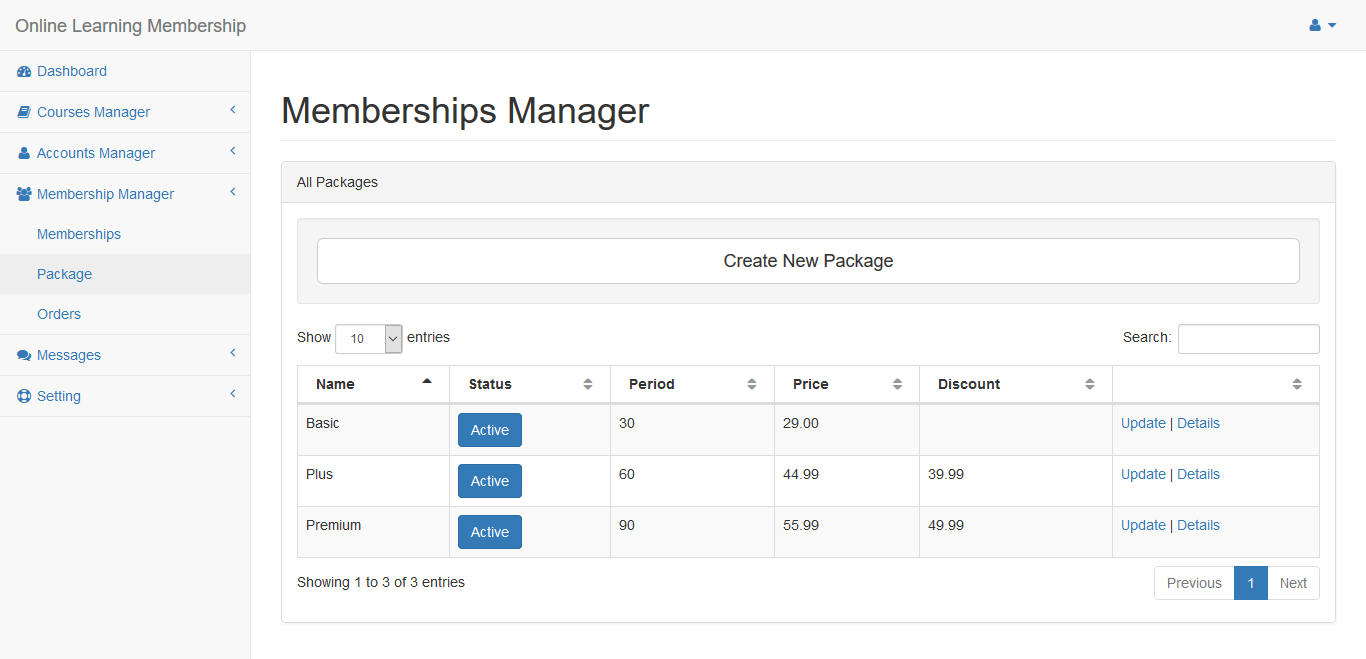
Task: Open the user profile menu icon
Action: pos(1322,26)
